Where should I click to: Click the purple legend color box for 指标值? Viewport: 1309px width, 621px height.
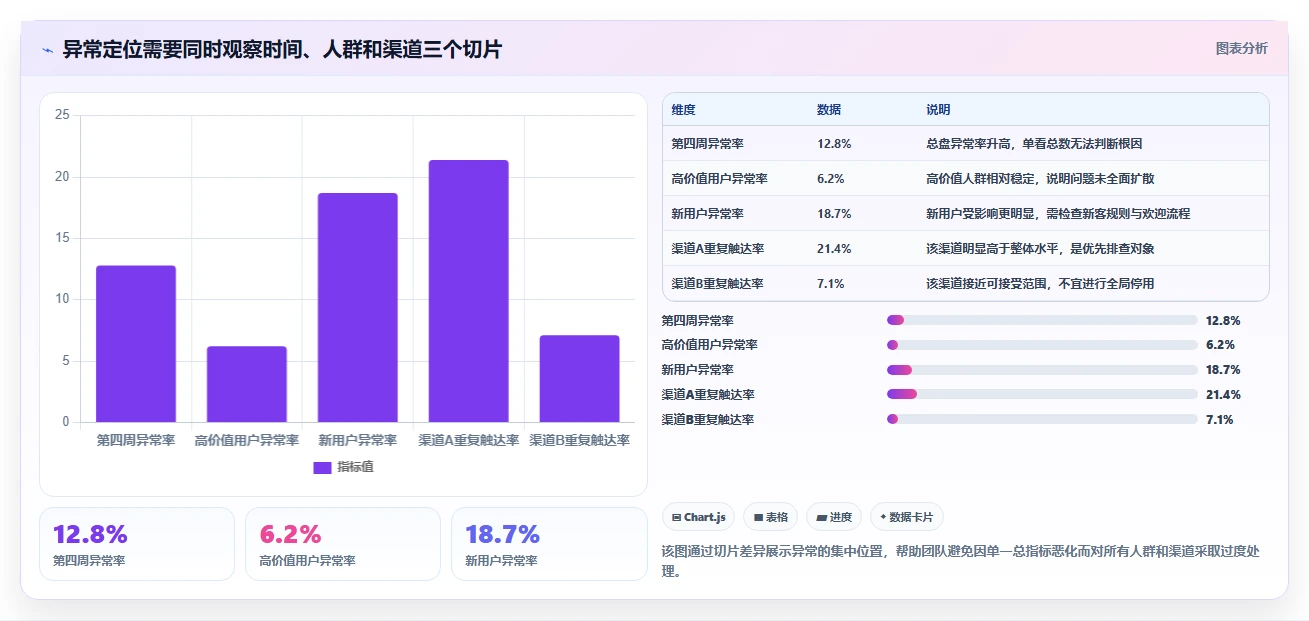pyautogui.click(x=322, y=467)
